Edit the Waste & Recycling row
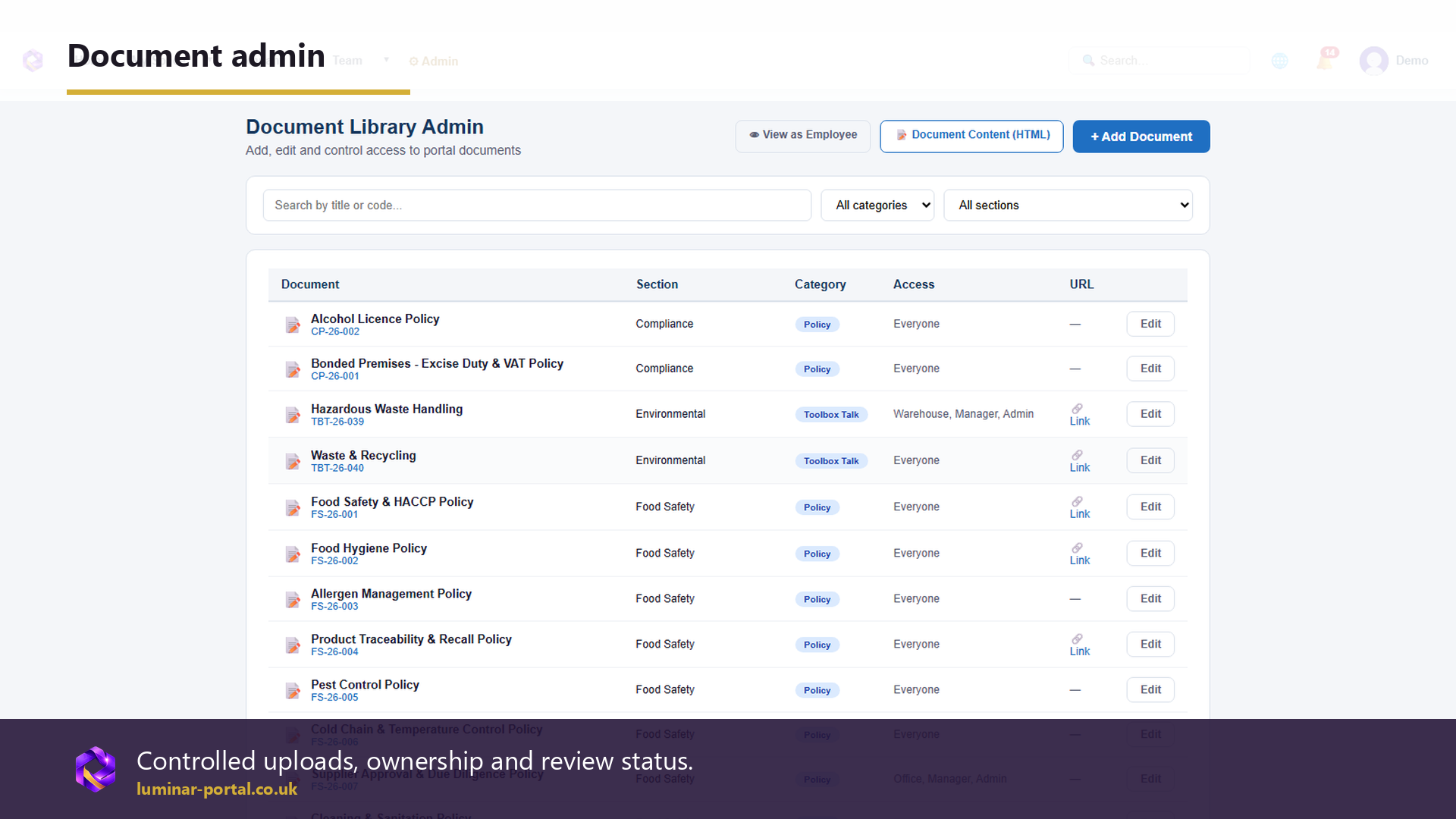 [1150, 460]
